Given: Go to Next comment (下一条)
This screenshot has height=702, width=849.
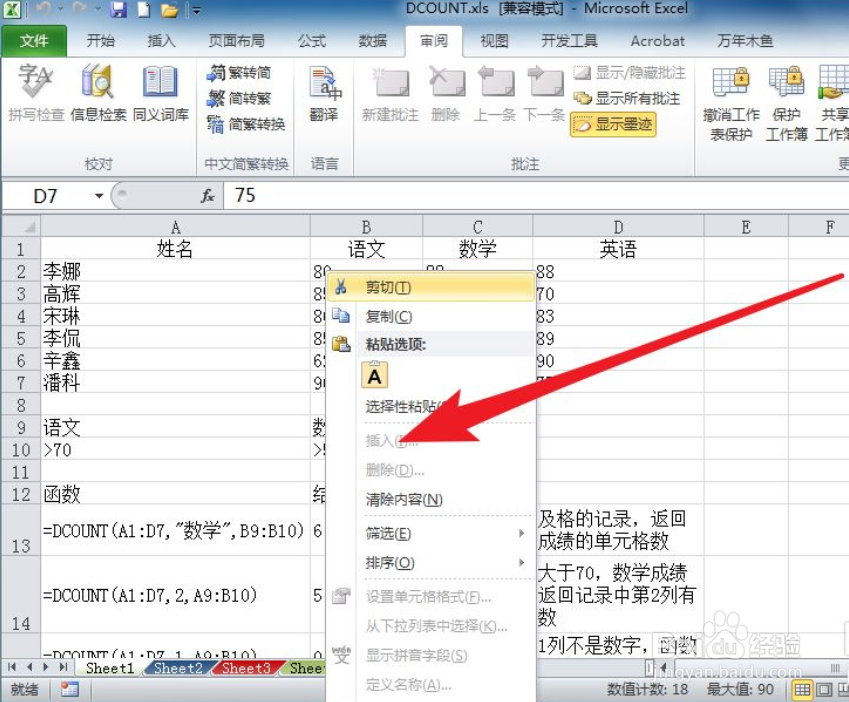Looking at the screenshot, I should point(545,93).
